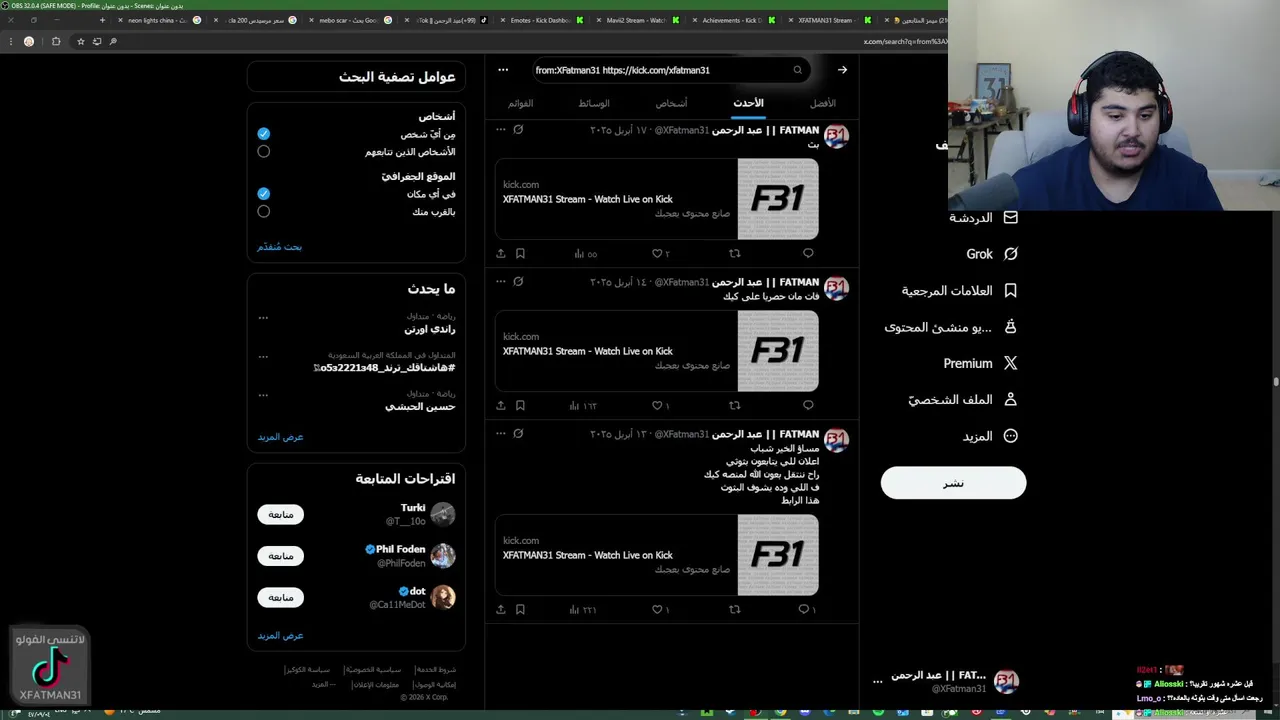This screenshot has height=720, width=1280.
Task: Open the kick.com link card on the 13 April tweet
Action: click(657, 555)
